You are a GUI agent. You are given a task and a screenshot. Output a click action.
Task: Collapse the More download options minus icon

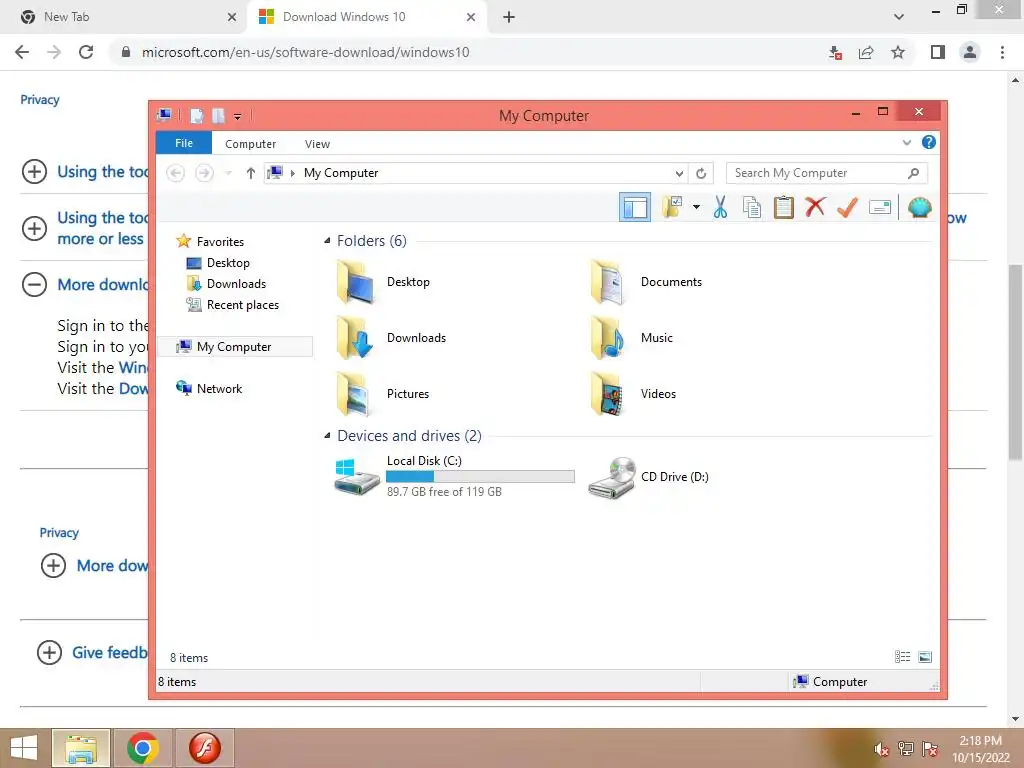pyautogui.click(x=35, y=285)
